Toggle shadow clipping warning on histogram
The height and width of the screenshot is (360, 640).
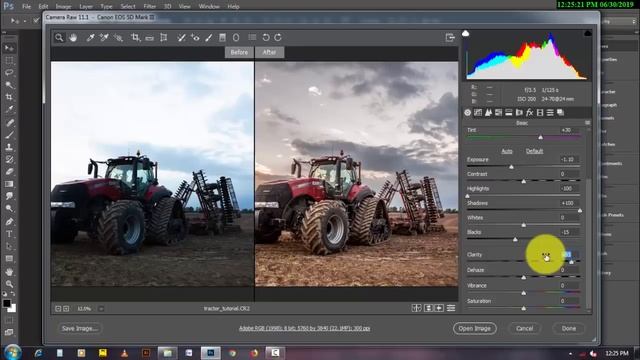click(x=465, y=33)
